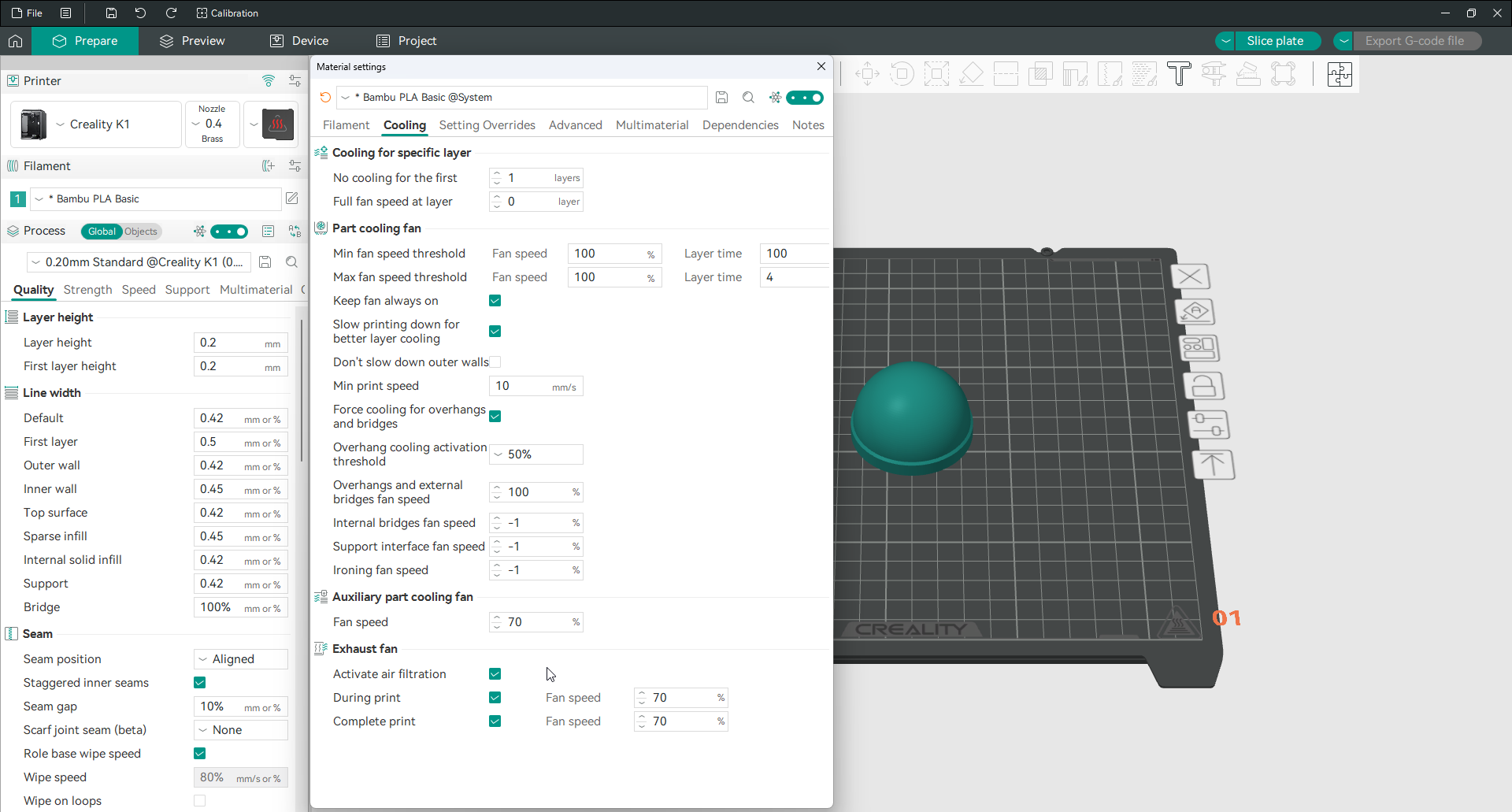
Task: Select the Cut tool in toolbar
Action: pyautogui.click(x=1006, y=75)
